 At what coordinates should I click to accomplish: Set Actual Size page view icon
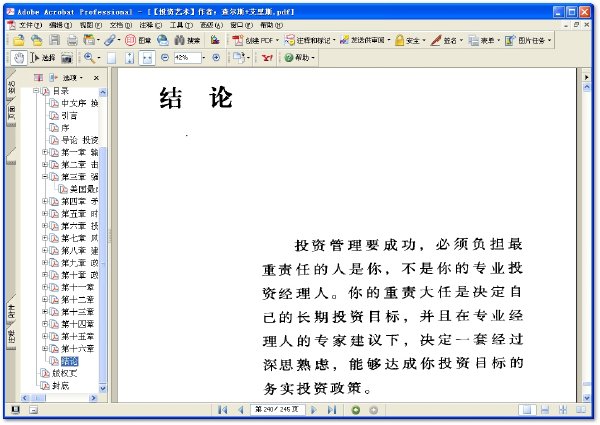pyautogui.click(x=111, y=58)
